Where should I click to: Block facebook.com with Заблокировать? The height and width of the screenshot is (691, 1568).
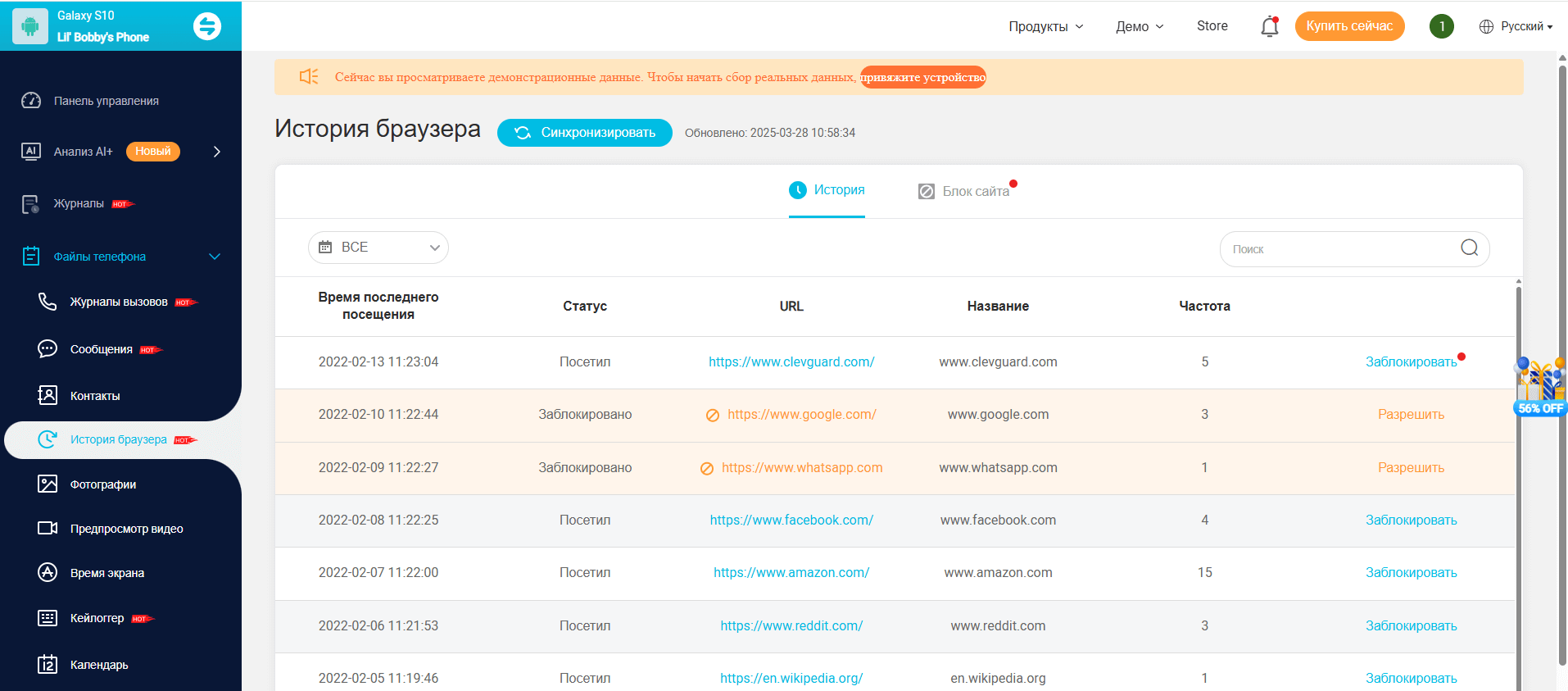[x=1411, y=521]
